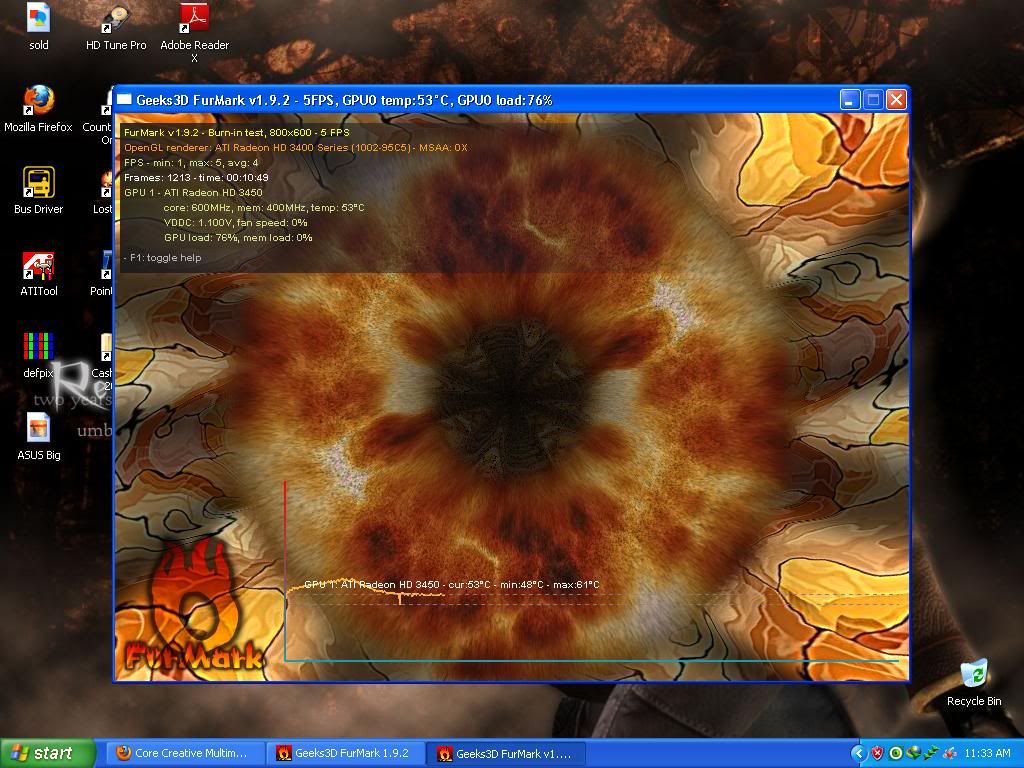Image resolution: width=1024 pixels, height=768 pixels.
Task: Click the green stacked arrows tray icon
Action: (932, 753)
